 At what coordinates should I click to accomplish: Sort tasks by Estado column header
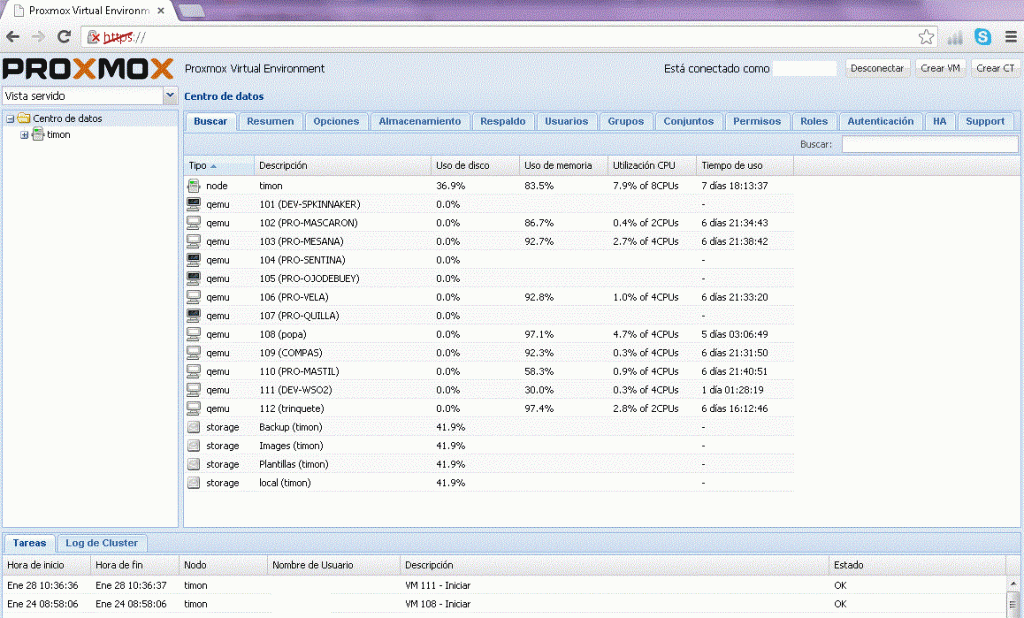click(917, 565)
